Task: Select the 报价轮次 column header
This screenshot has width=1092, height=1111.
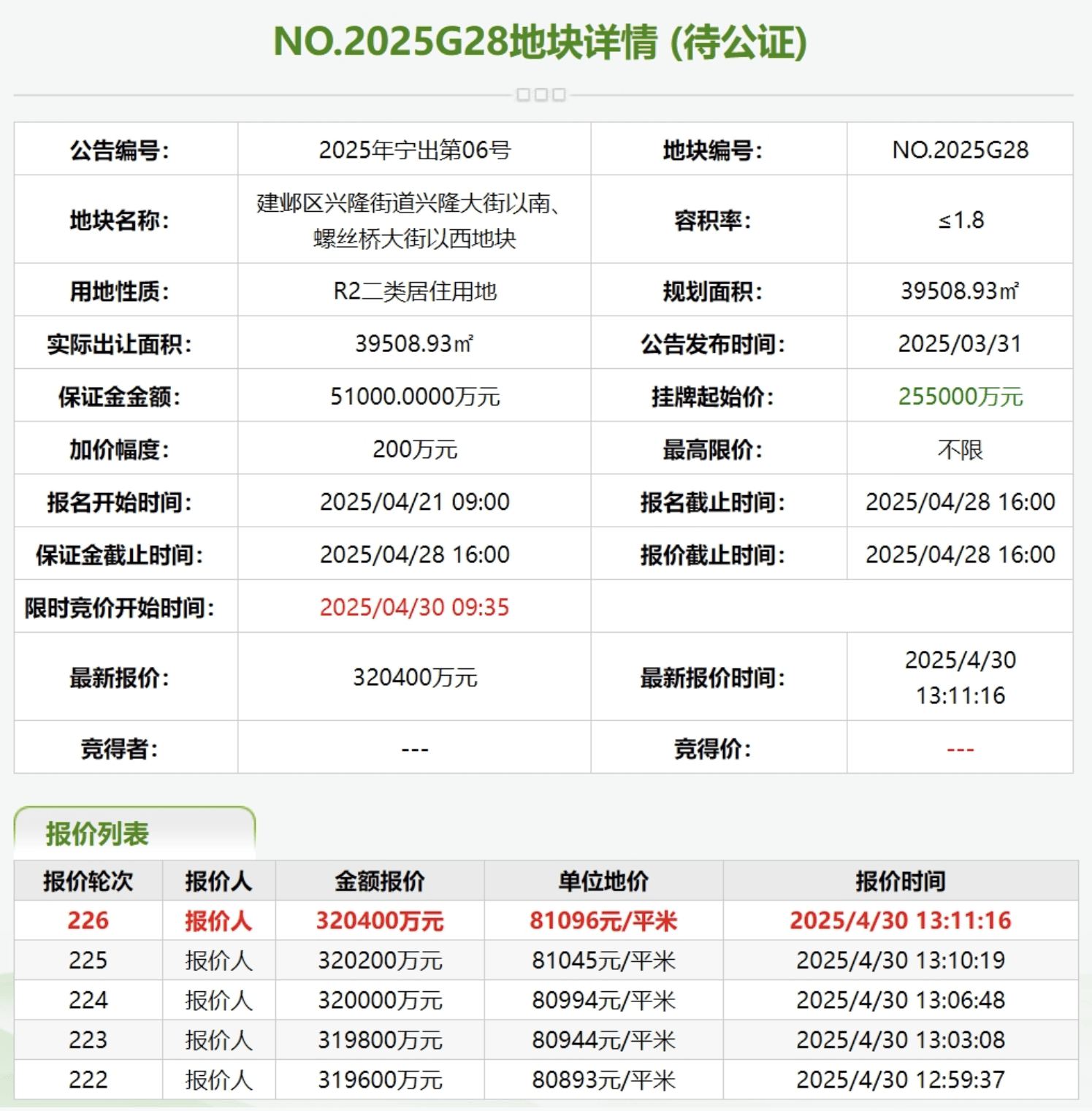Action: [89, 881]
